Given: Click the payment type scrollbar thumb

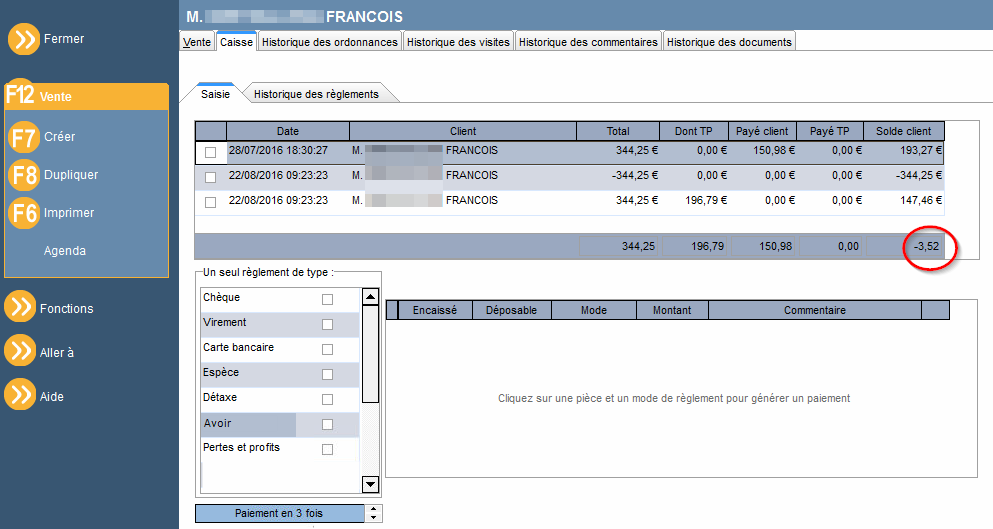Looking at the screenshot, I should (370, 354).
